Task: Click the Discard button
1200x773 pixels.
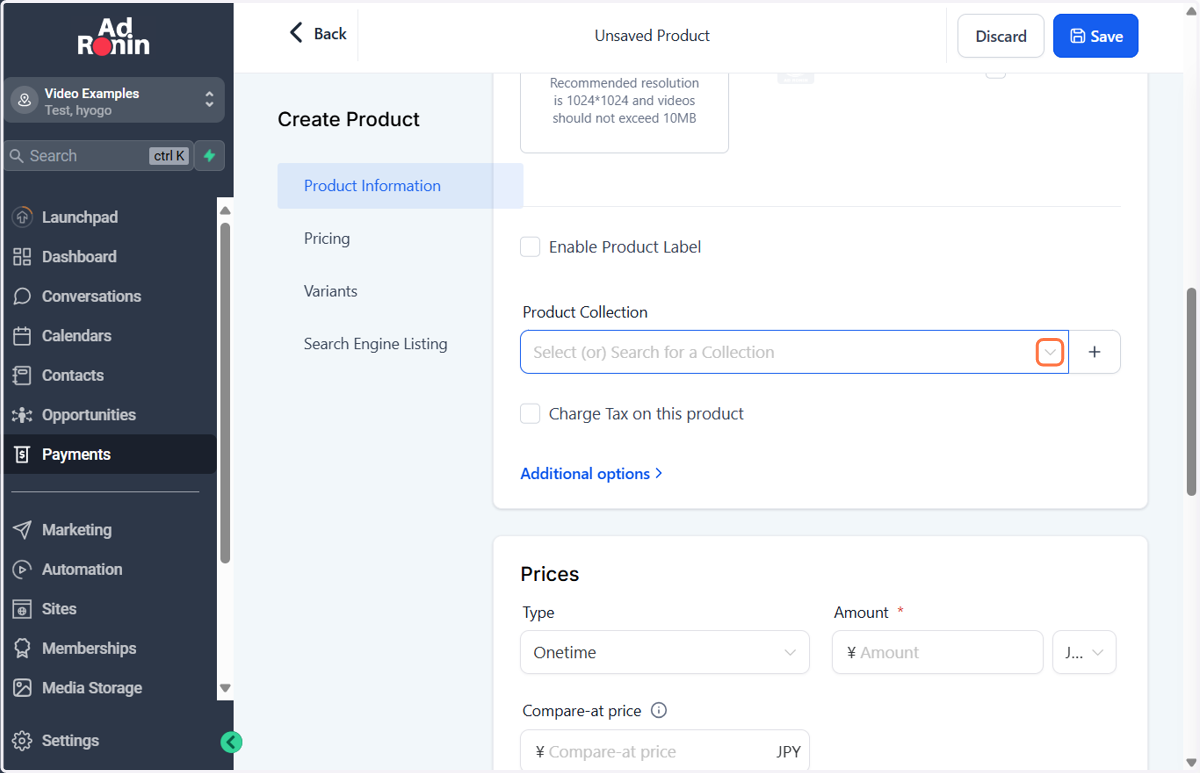Action: 1001,36
